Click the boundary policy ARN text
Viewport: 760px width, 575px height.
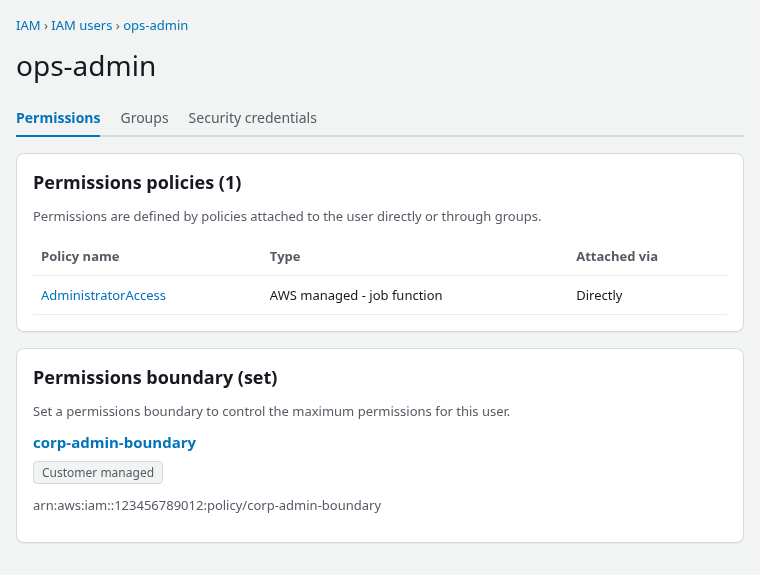207,506
